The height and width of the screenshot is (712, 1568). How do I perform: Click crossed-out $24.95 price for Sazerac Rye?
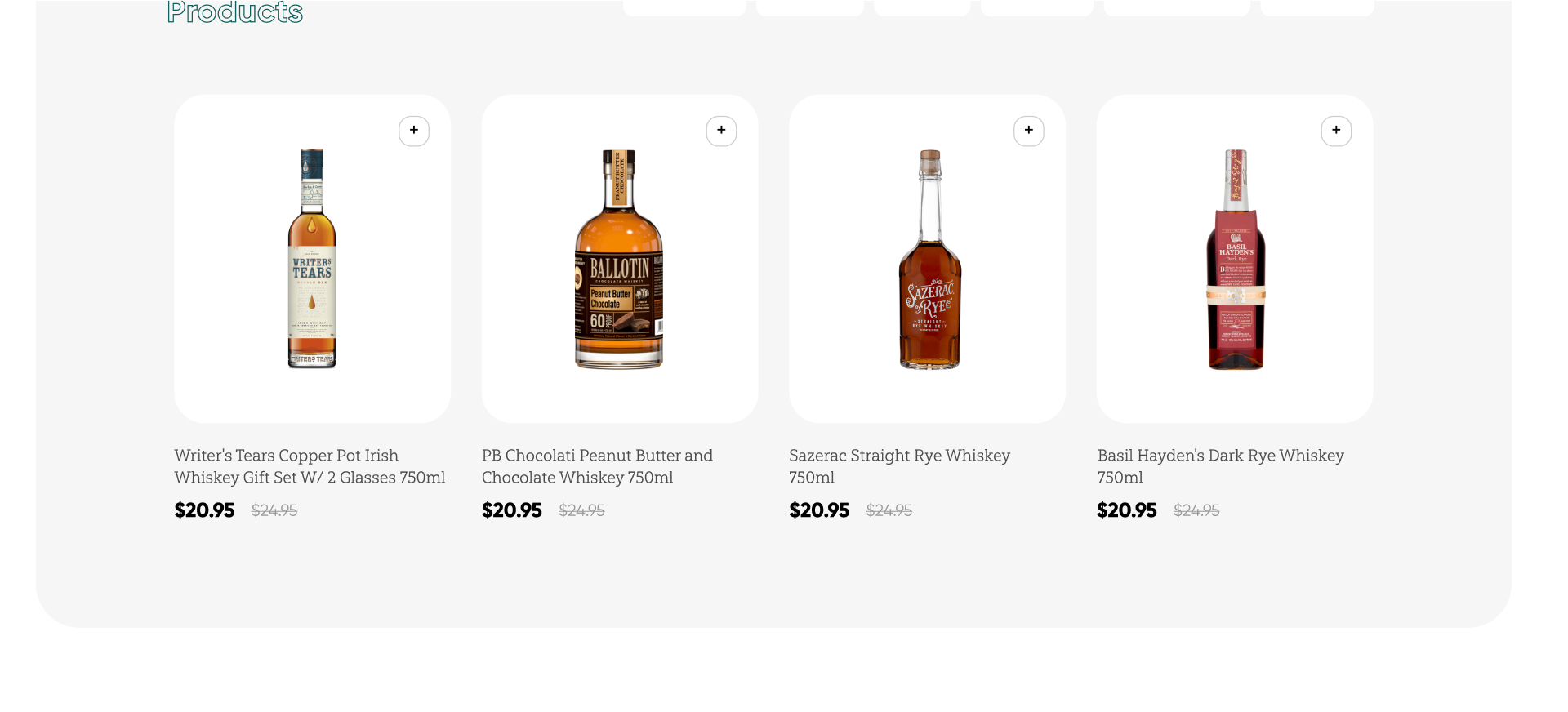(889, 510)
